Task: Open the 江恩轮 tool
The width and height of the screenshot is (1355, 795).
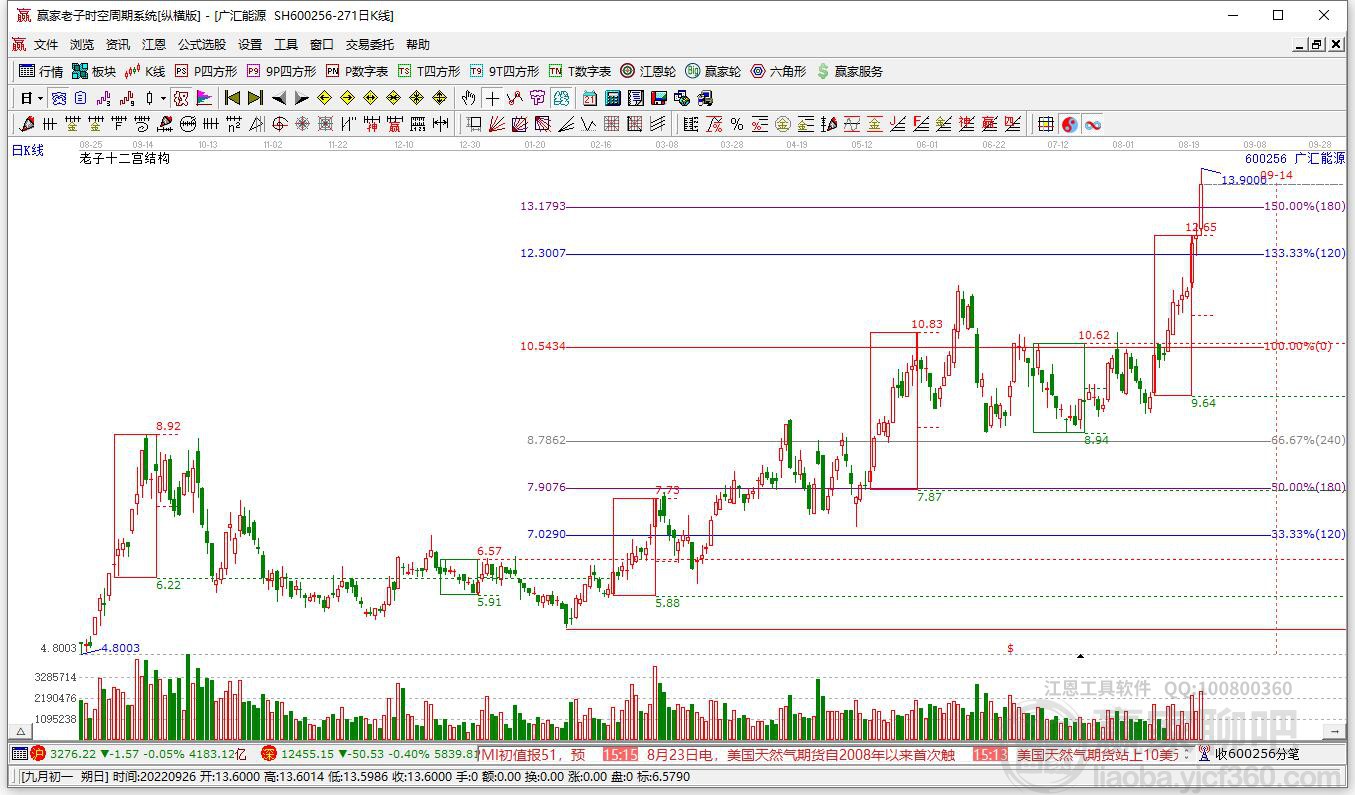Action: coord(648,71)
